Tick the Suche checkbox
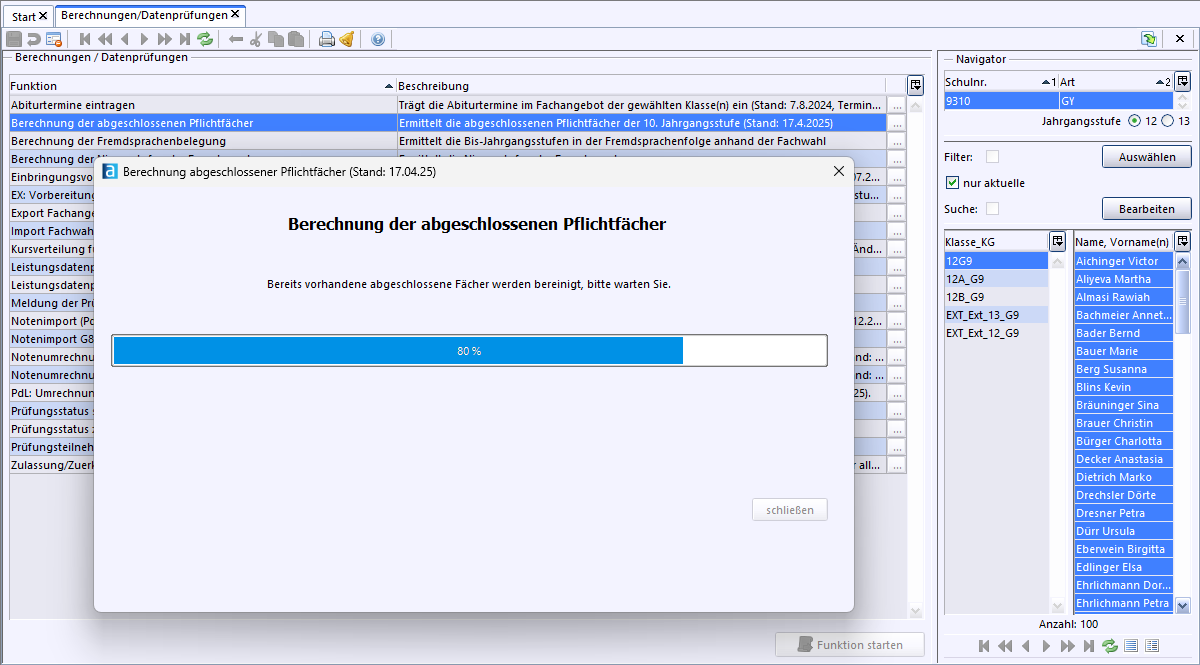Screen dimensions: 1200x665 [x=992, y=209]
